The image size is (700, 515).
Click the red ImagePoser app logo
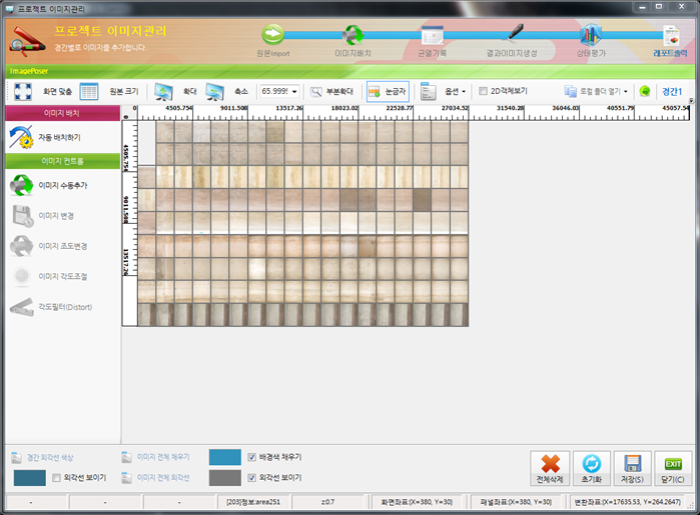[x=27, y=42]
